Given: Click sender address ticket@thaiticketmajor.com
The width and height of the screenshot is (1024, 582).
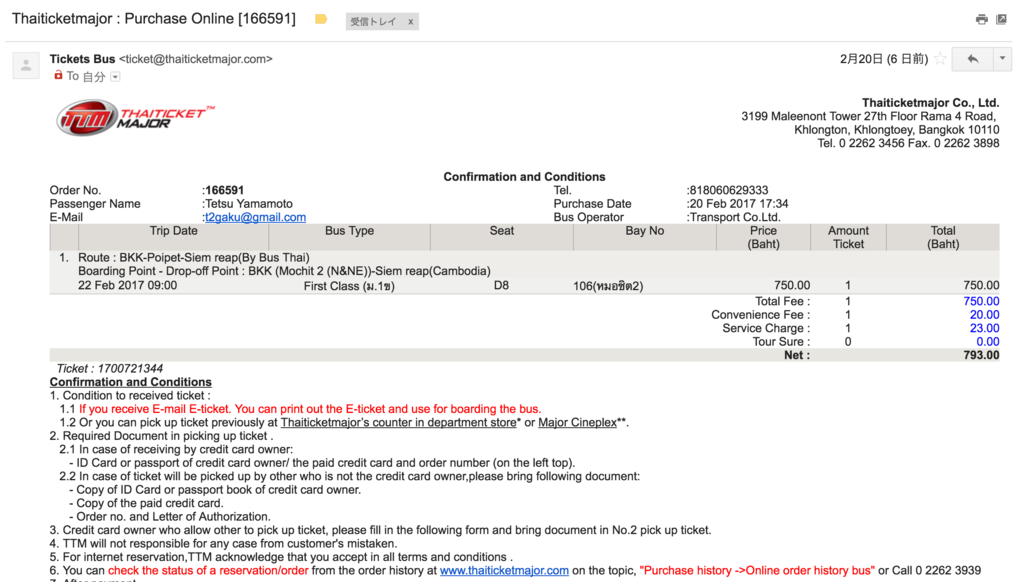Looking at the screenshot, I should (196, 59).
